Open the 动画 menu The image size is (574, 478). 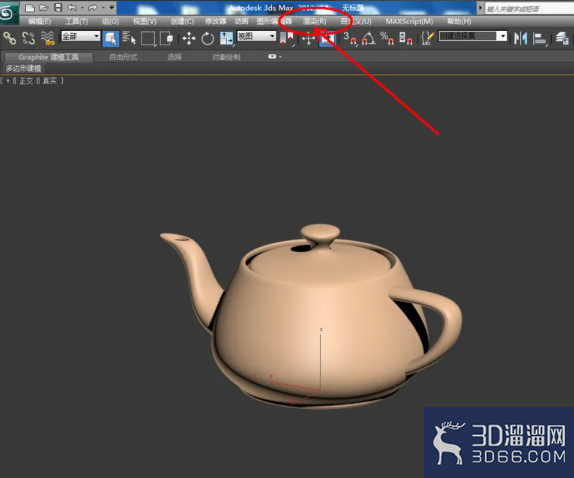241,21
